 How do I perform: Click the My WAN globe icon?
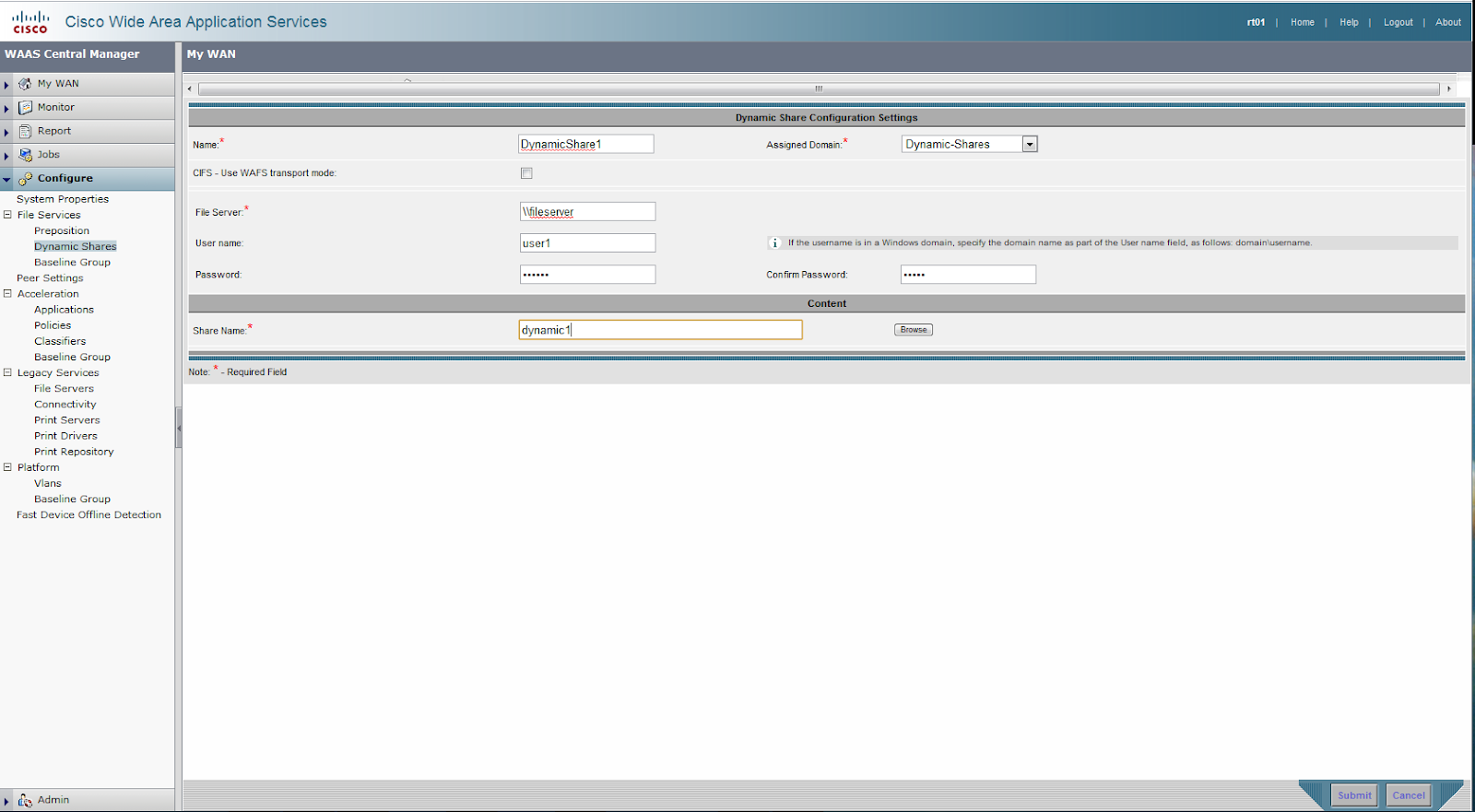coord(25,84)
